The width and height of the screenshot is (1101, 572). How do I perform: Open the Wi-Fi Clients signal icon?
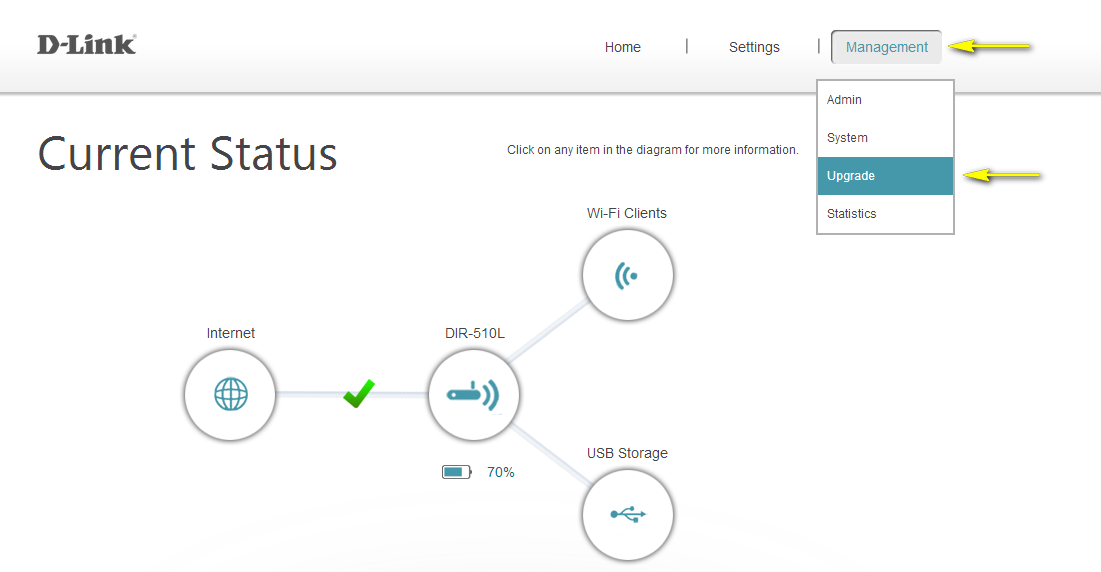tap(628, 275)
